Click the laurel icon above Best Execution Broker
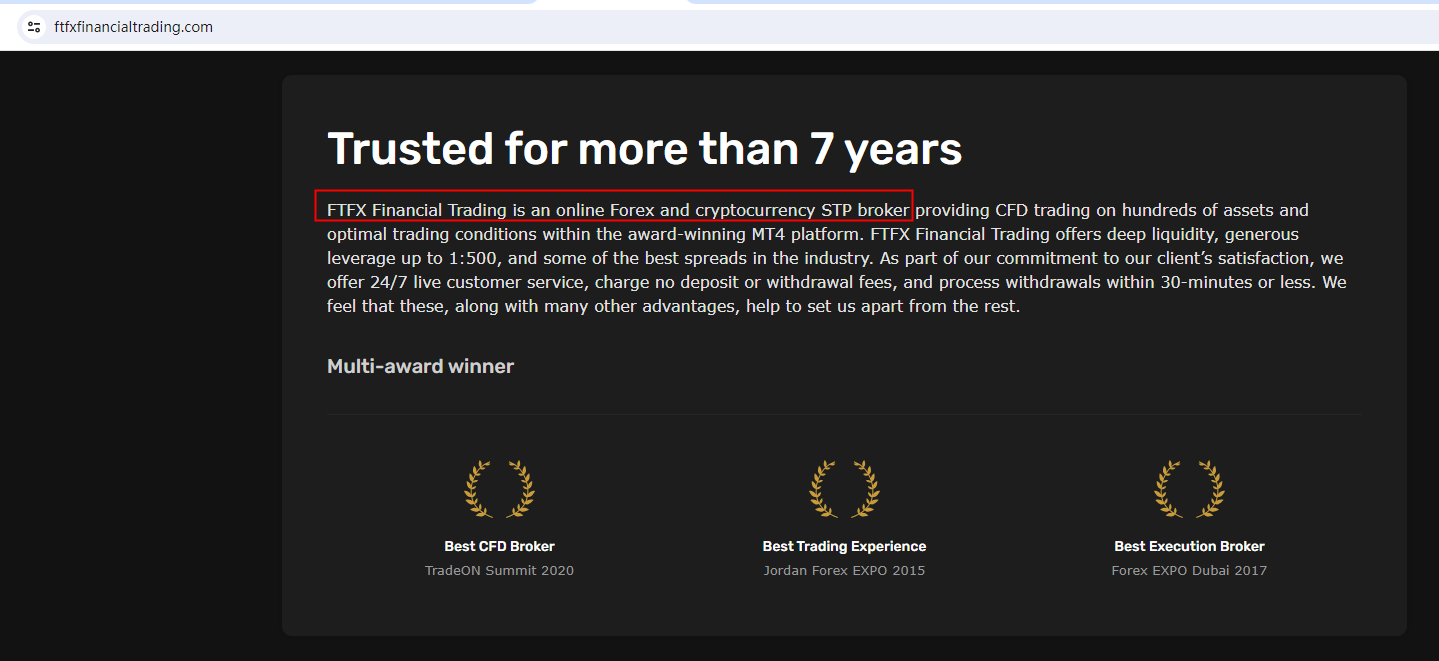 [1189, 489]
